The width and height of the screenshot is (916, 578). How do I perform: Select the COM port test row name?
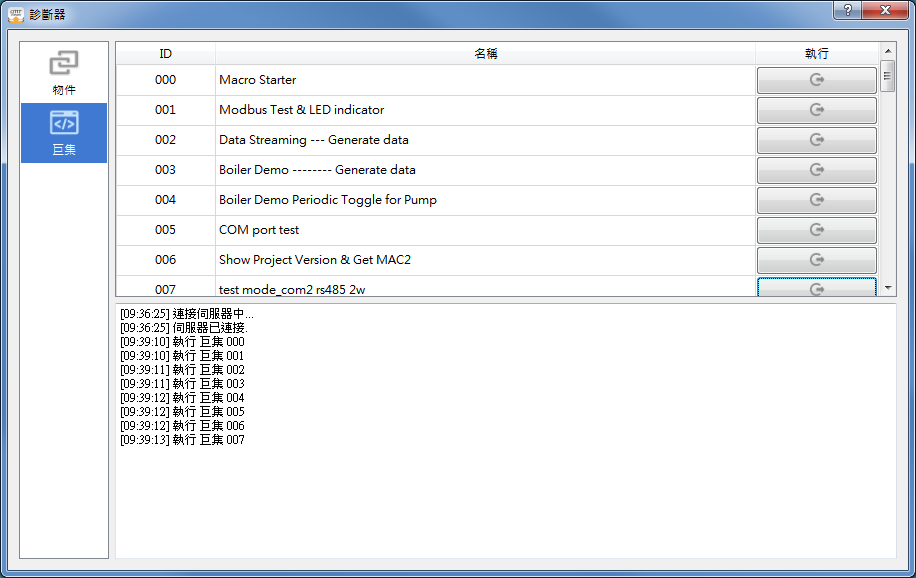point(259,230)
